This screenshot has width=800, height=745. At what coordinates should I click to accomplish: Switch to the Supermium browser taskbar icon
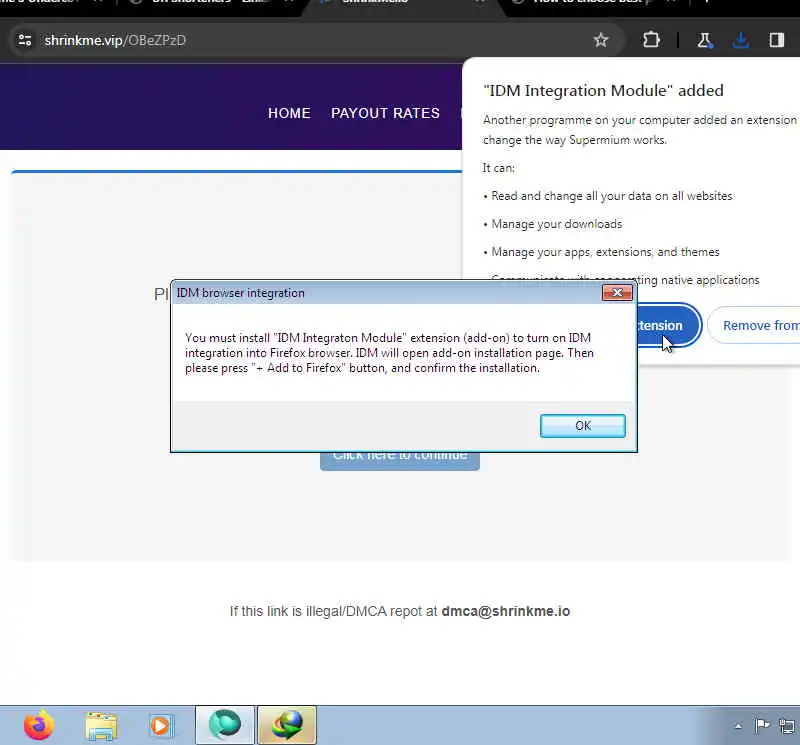224,725
